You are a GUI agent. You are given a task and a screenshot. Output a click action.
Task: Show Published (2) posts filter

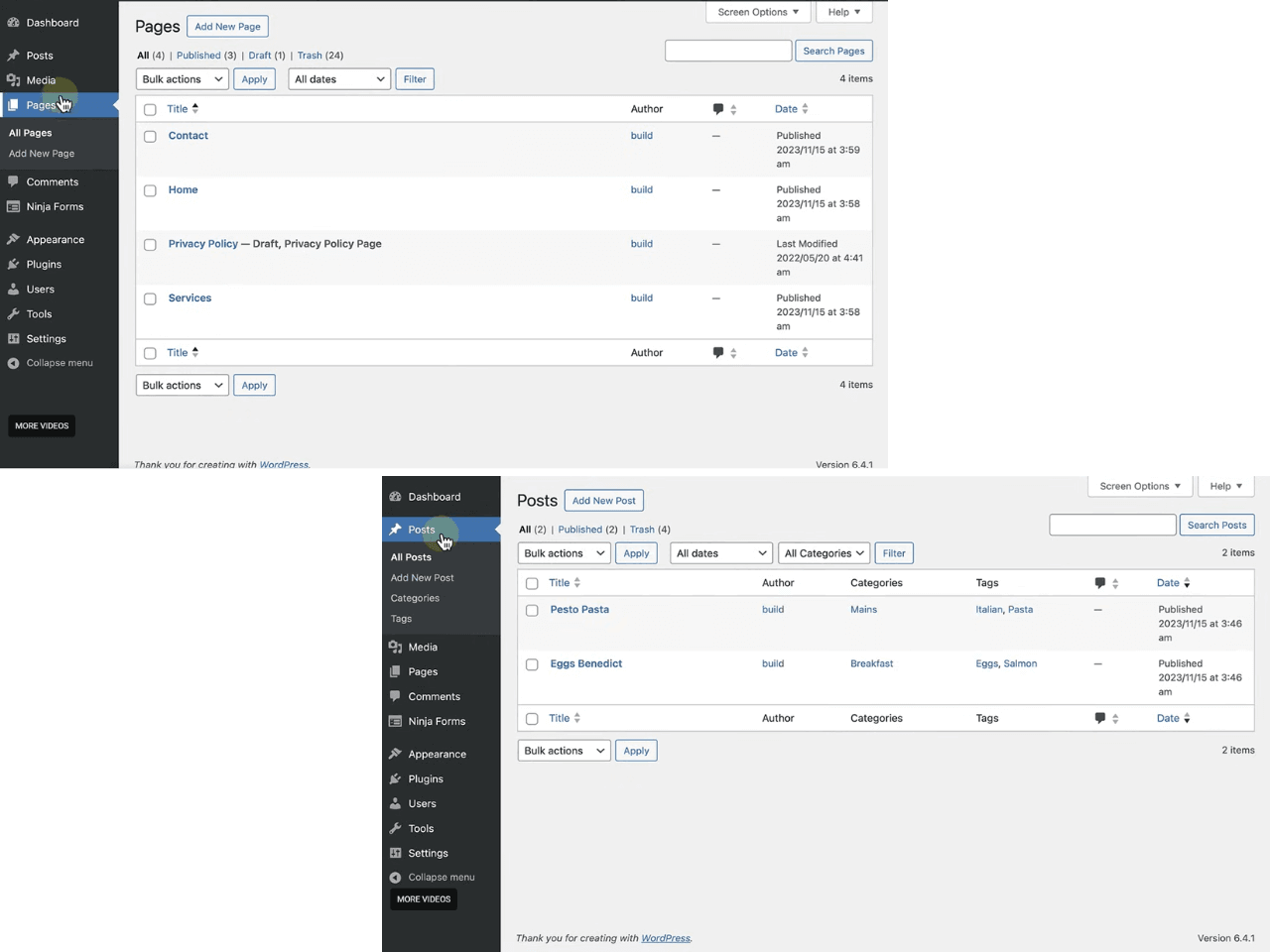point(587,530)
